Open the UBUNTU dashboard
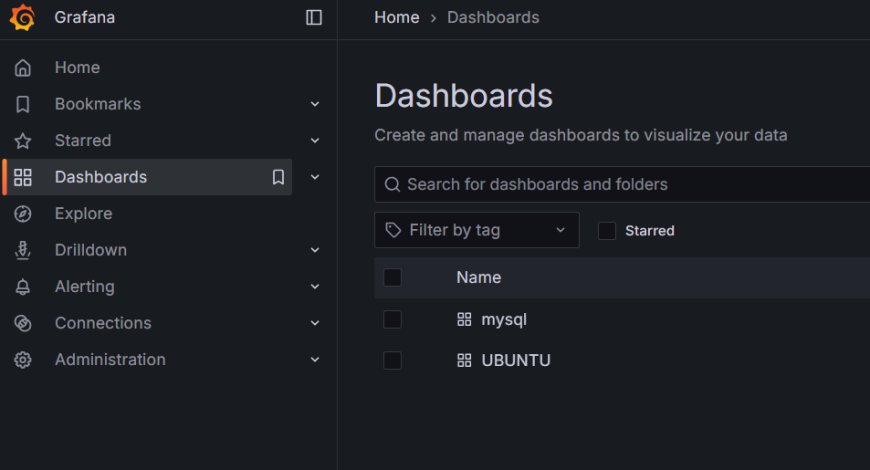This screenshot has height=470, width=870. click(516, 361)
